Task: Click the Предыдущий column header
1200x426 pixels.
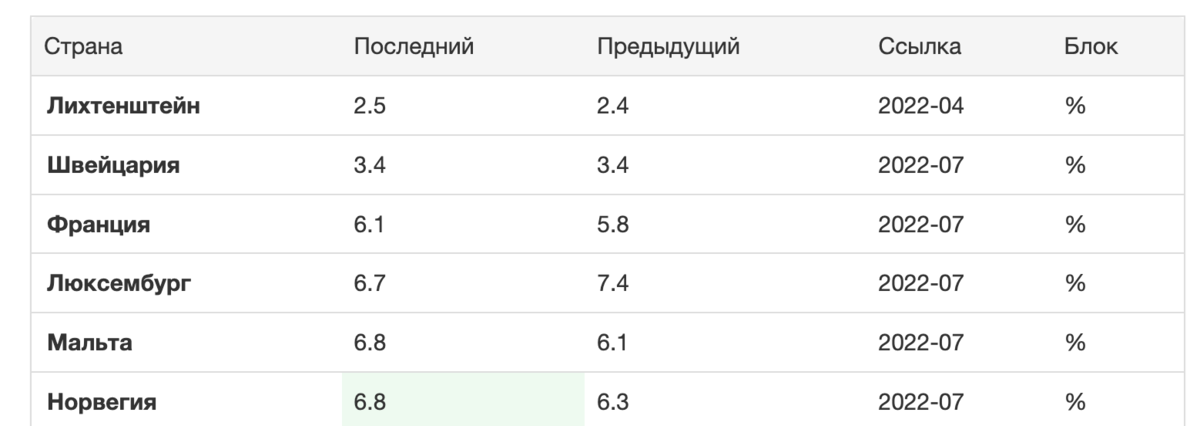Action: click(667, 46)
